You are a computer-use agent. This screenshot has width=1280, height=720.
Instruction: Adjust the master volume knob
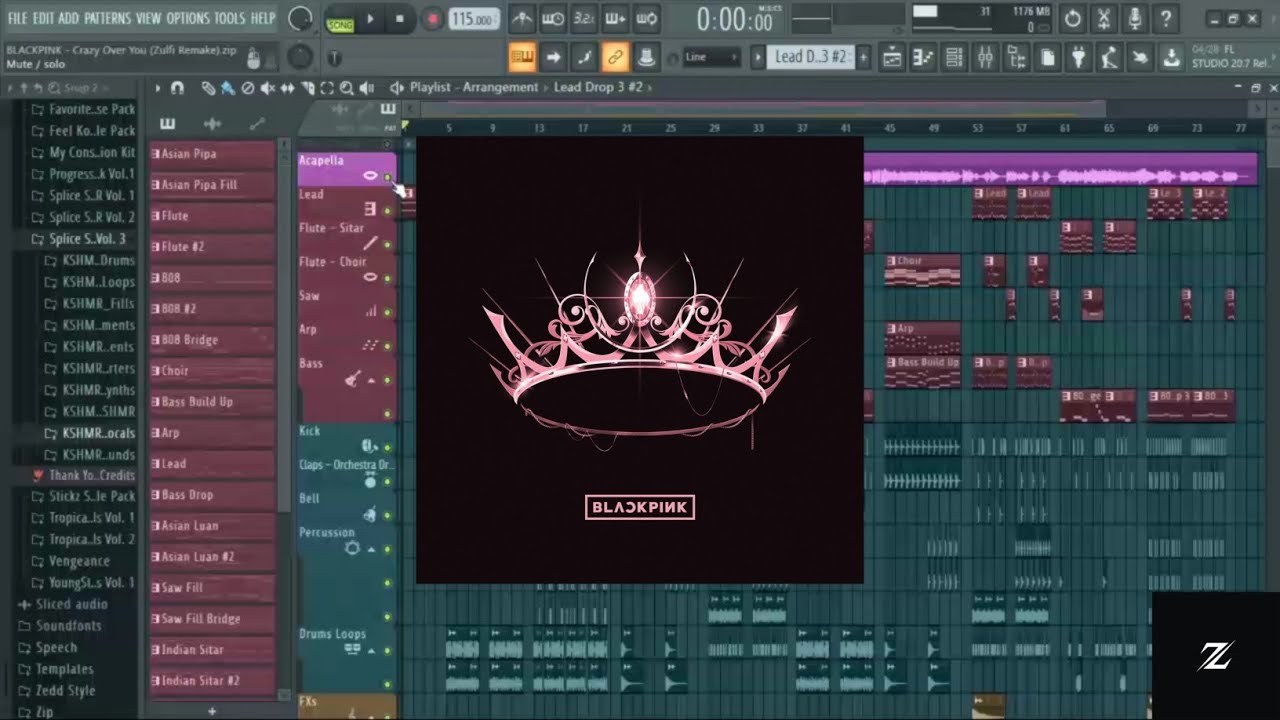[x=299, y=18]
